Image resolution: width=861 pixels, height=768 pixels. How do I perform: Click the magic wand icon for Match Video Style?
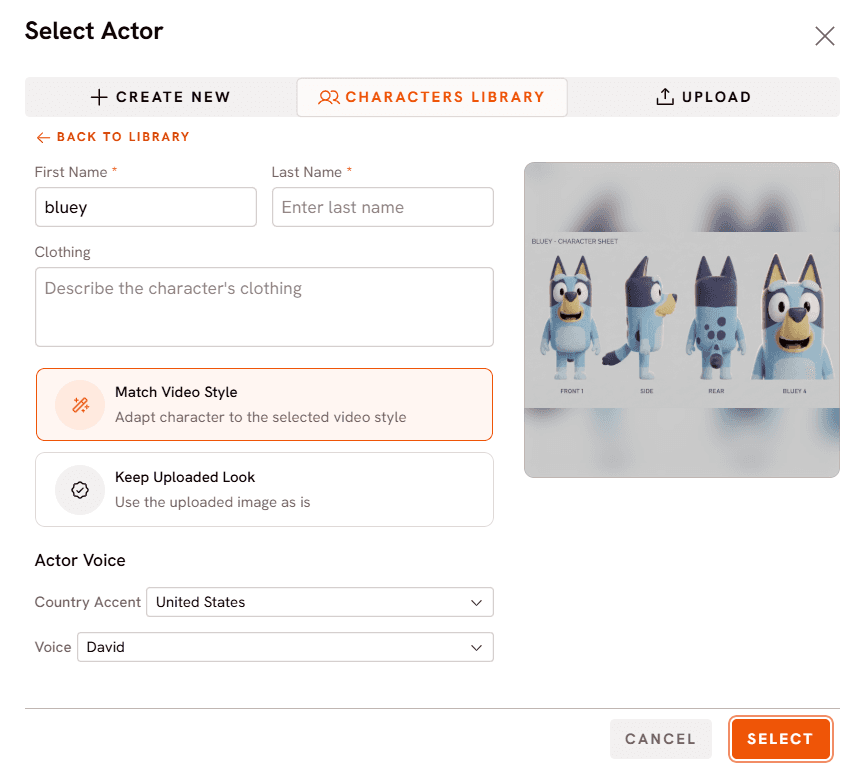(80, 405)
